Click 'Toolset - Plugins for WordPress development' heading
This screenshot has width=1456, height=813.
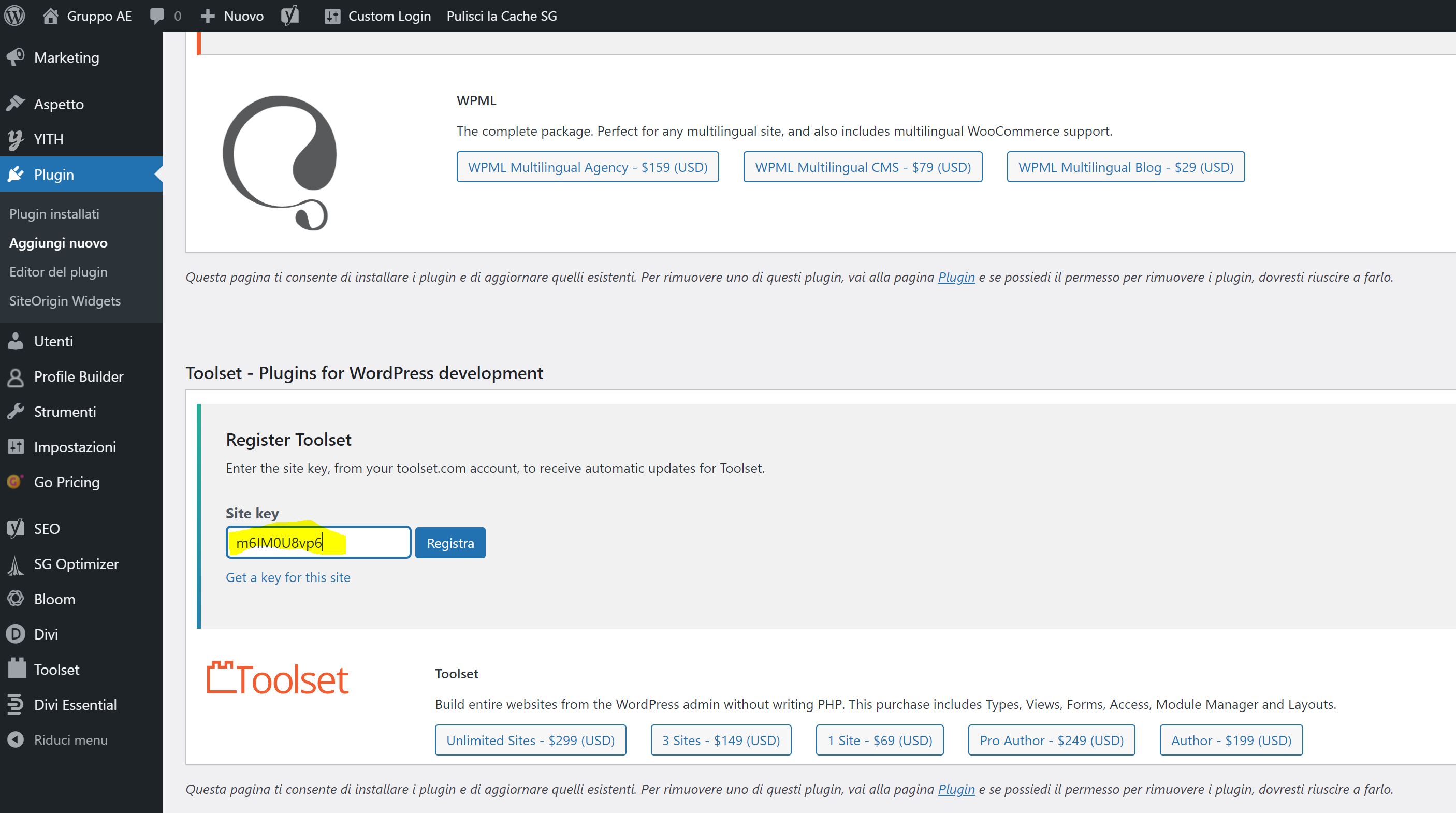[x=365, y=373]
